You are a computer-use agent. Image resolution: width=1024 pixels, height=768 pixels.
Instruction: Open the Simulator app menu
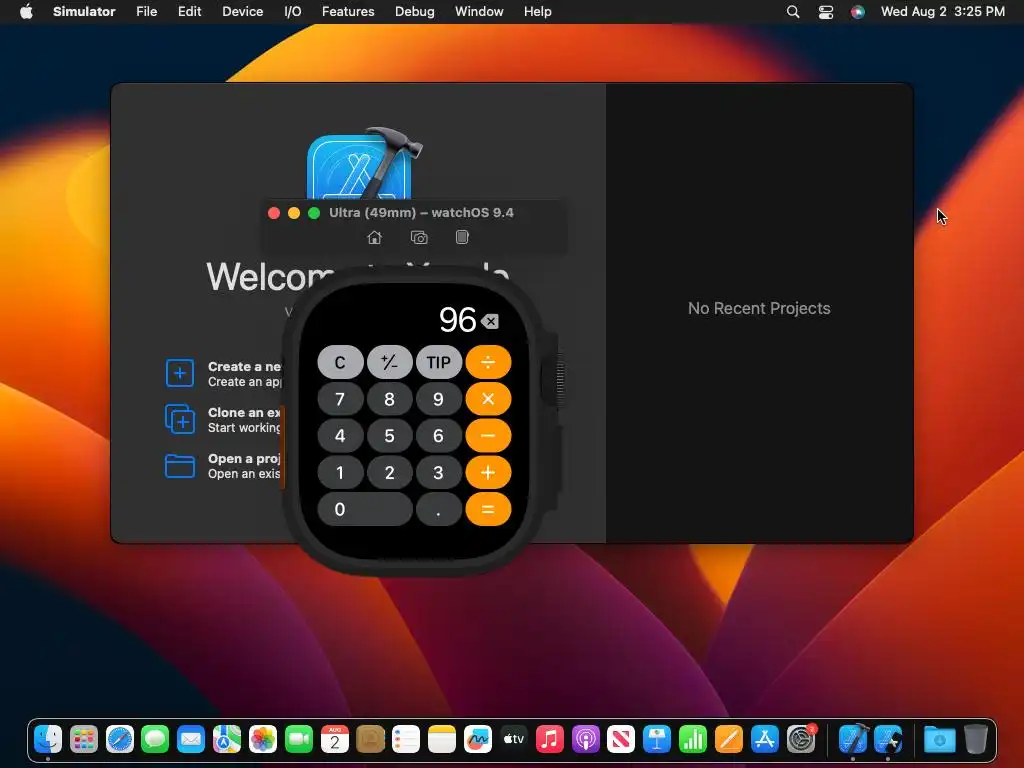pos(84,12)
